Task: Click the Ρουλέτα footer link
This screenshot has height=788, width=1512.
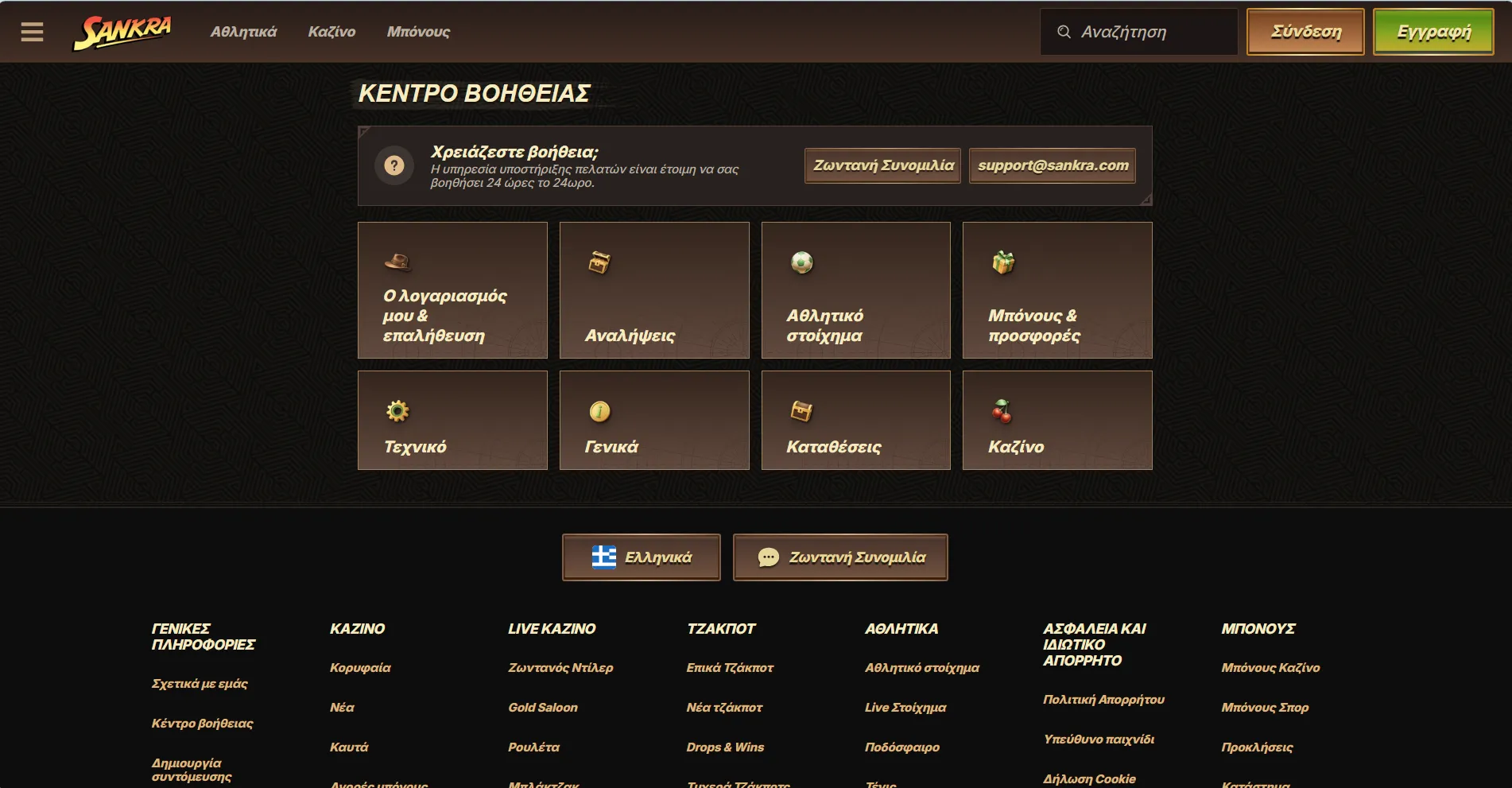Action: coord(533,747)
